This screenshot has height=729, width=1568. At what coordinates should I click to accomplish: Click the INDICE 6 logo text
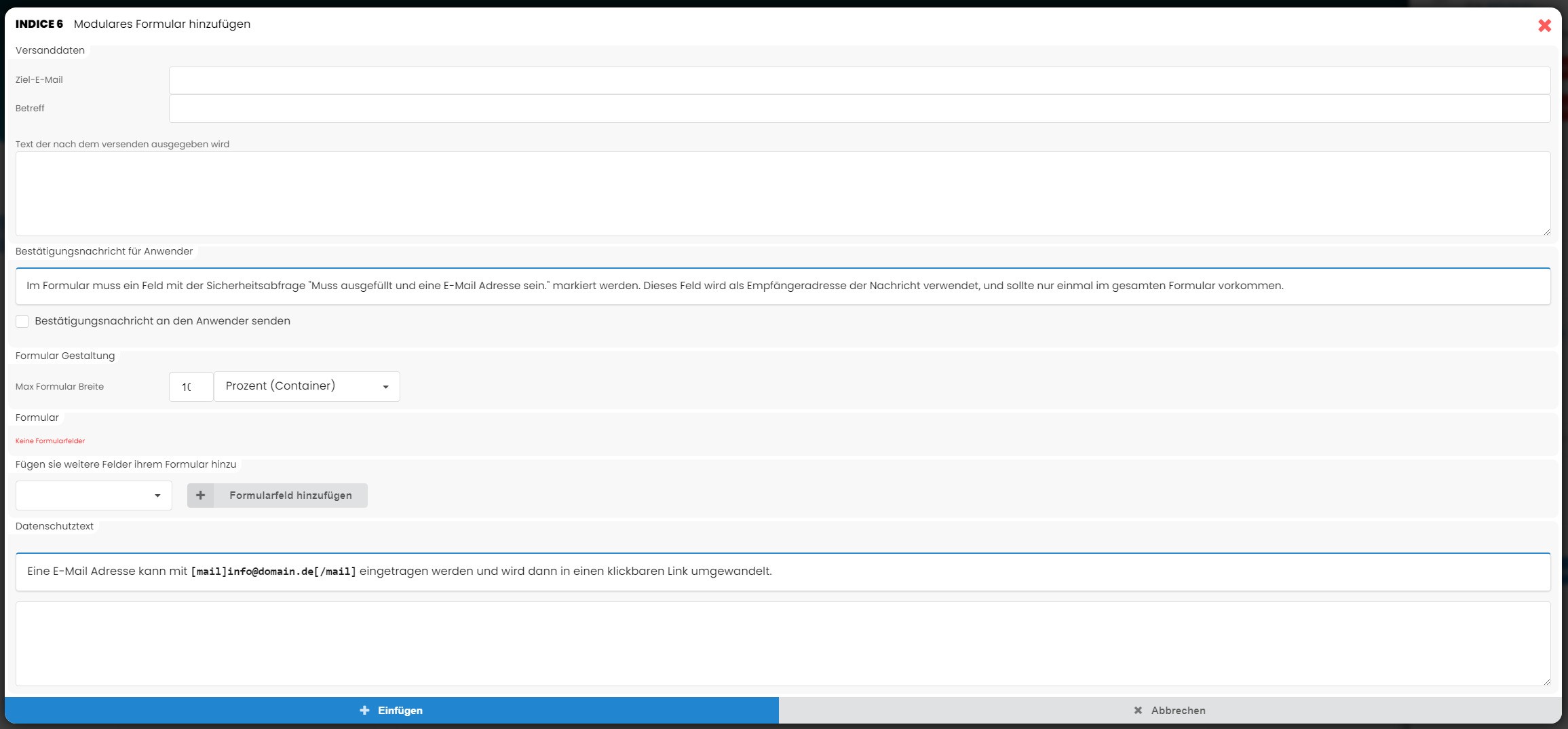(x=39, y=24)
